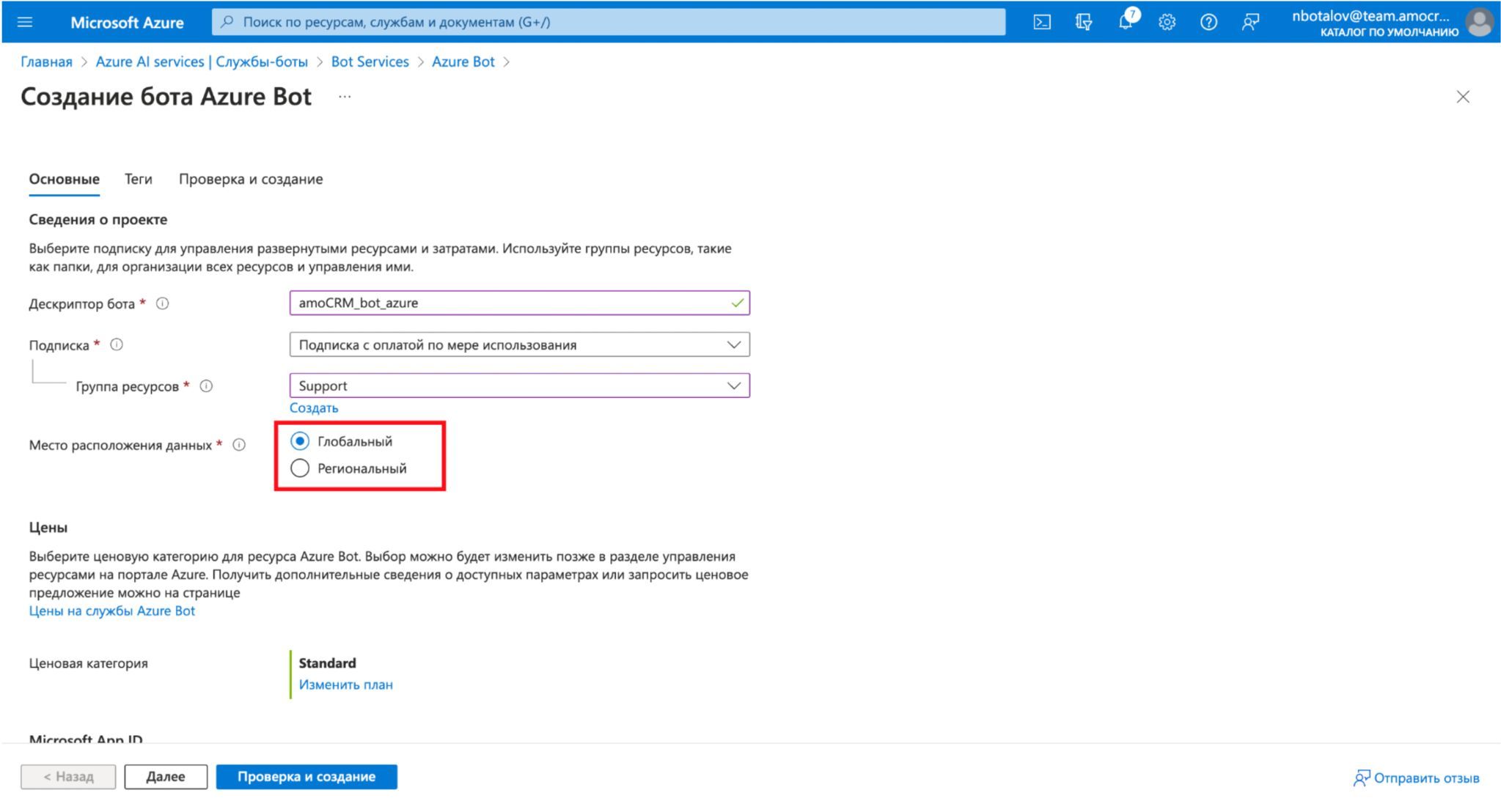The width and height of the screenshot is (1501, 812).
Task: Focus the Дескриптор бота input field
Action: coord(519,303)
